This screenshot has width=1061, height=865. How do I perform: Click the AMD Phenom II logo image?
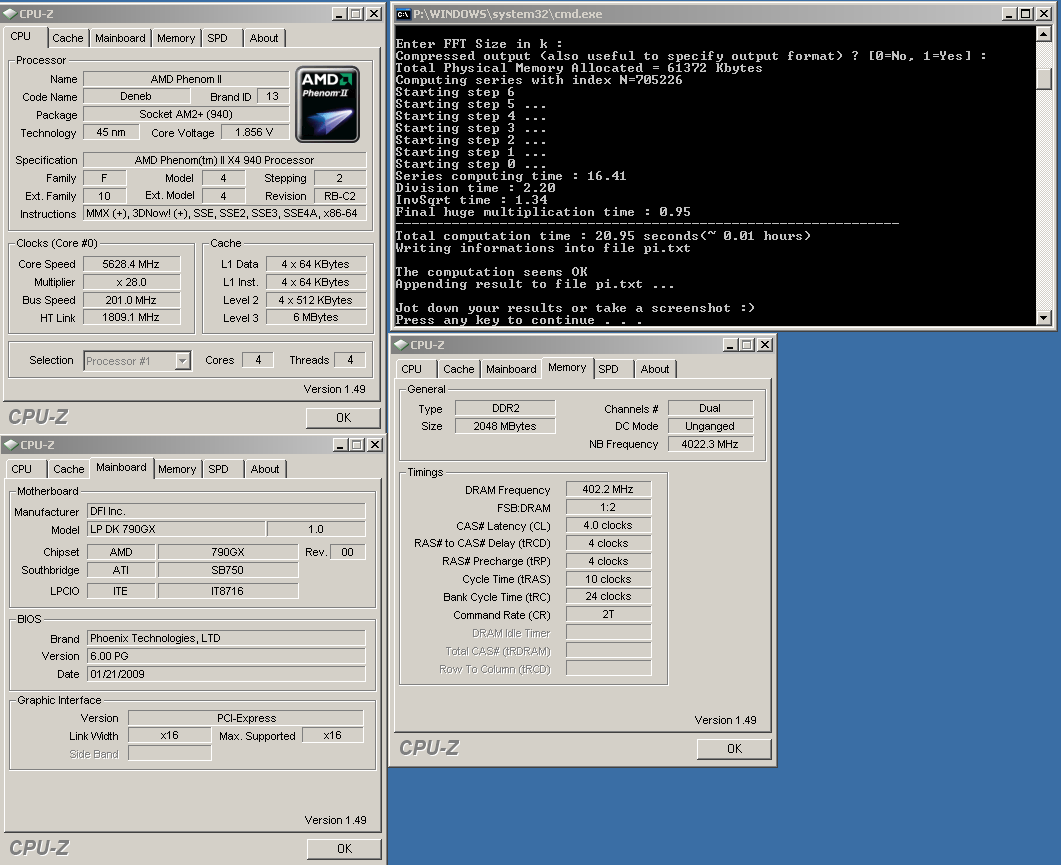click(328, 104)
